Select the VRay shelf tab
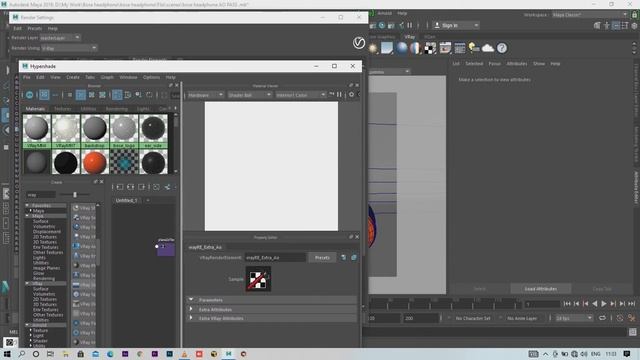 pyautogui.click(x=409, y=37)
